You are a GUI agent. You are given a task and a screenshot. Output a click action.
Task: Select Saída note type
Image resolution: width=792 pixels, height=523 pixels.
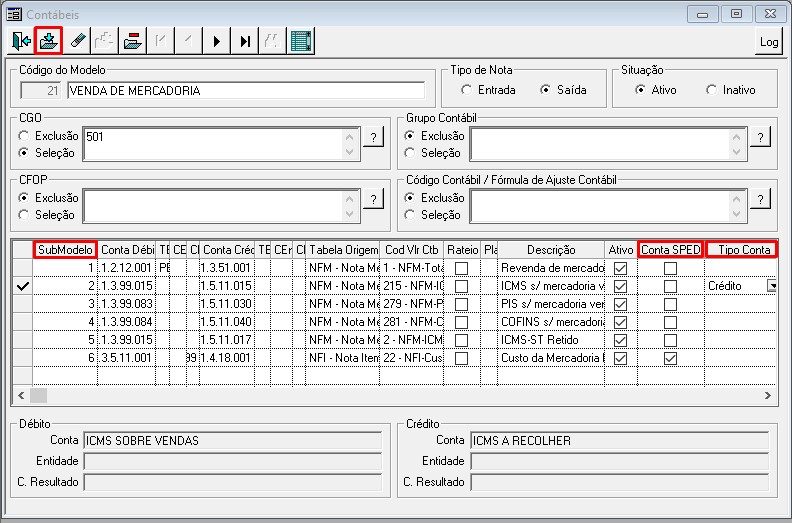[563, 90]
